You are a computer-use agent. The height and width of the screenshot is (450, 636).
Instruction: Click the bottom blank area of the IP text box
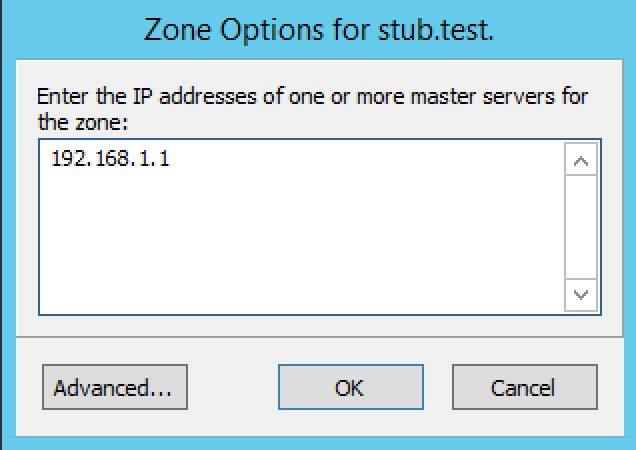[300, 295]
